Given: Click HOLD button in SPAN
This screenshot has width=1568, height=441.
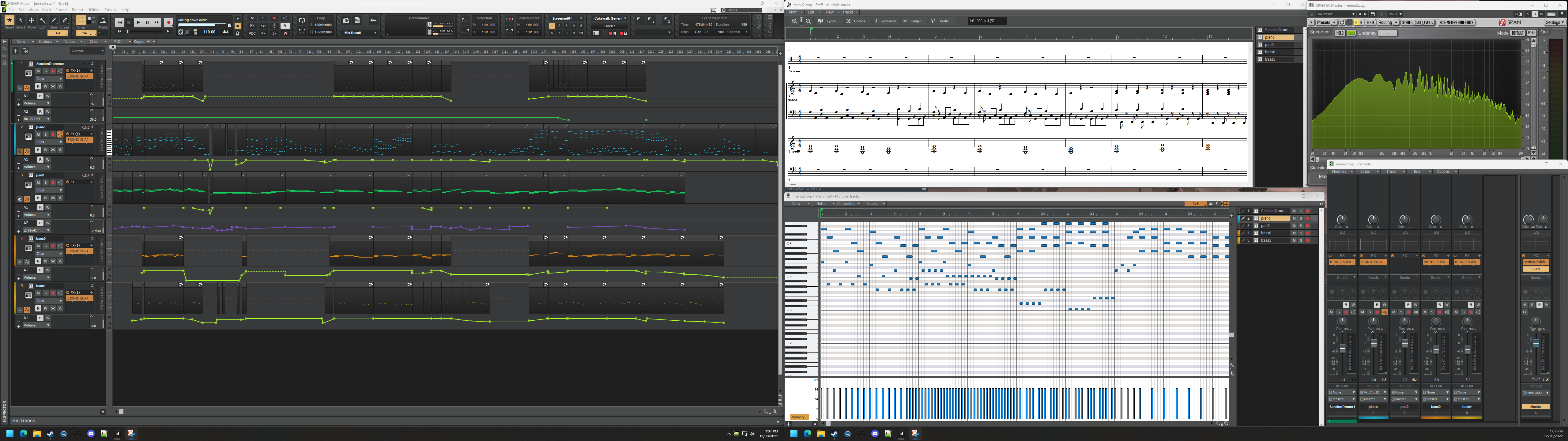Looking at the screenshot, I should (1340, 33).
